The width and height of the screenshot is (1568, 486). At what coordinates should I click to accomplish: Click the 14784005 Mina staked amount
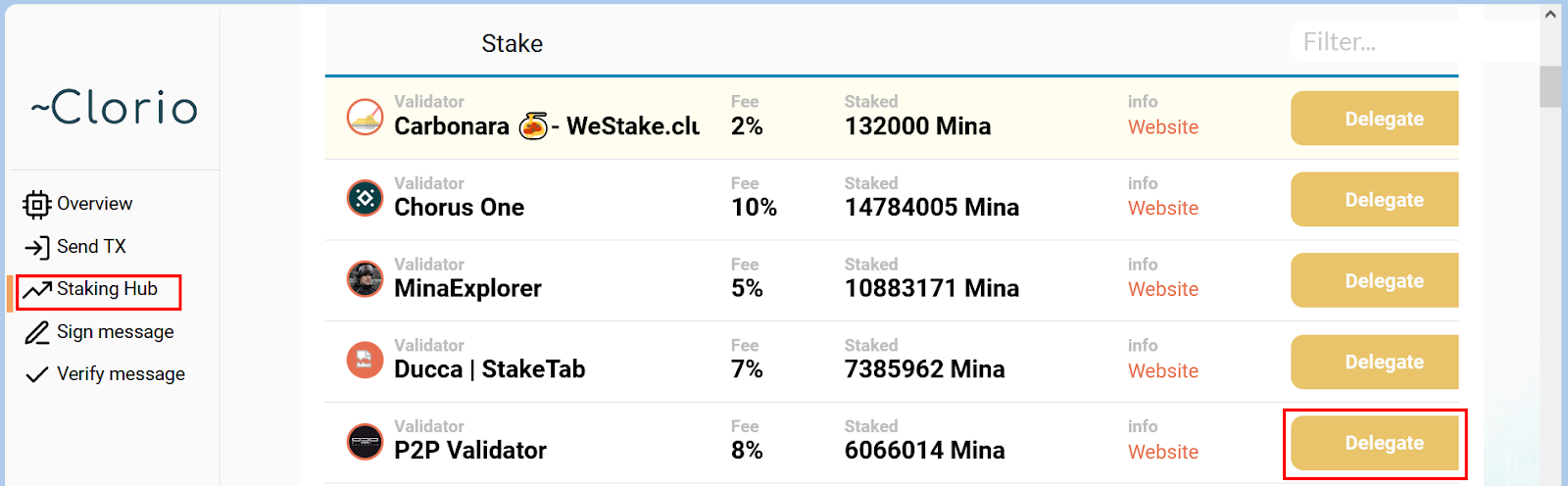(932, 208)
